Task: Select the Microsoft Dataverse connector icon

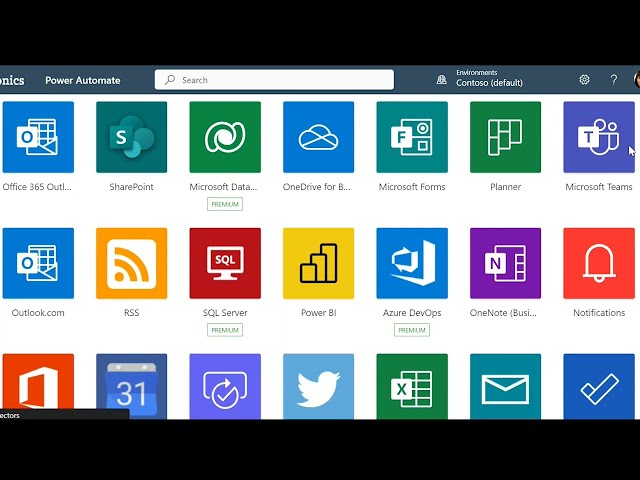Action: [x=225, y=137]
